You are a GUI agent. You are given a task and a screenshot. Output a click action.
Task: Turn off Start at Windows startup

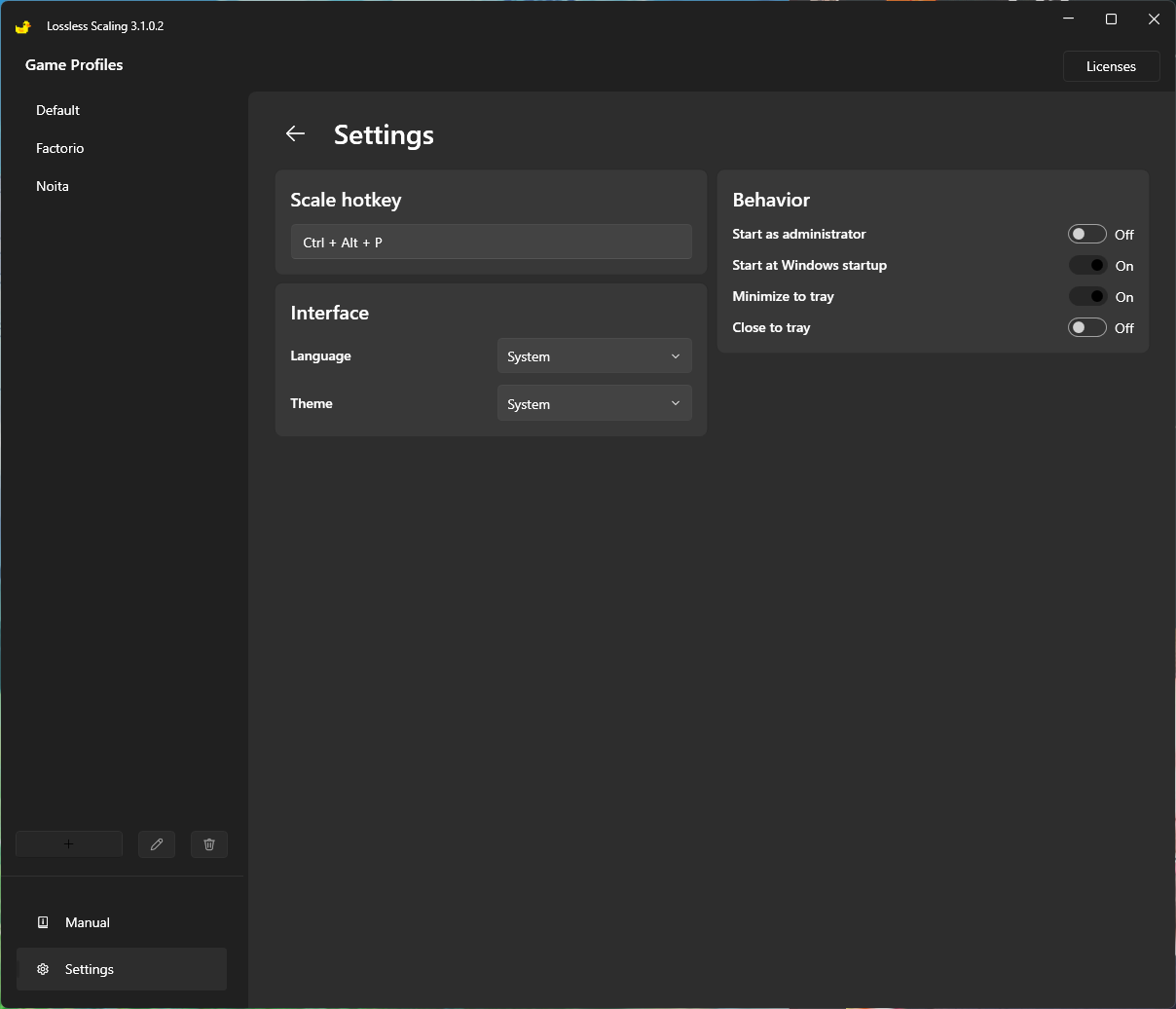coord(1086,265)
